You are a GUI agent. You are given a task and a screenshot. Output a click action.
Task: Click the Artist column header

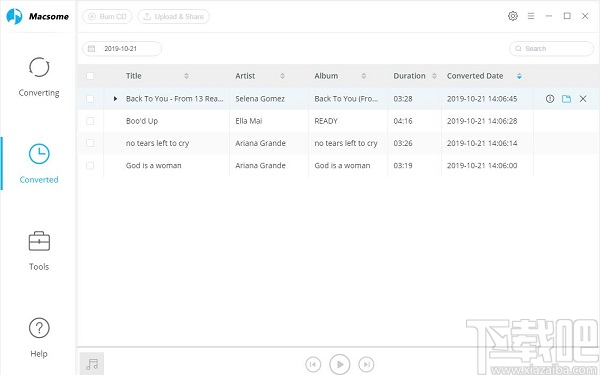(x=245, y=76)
